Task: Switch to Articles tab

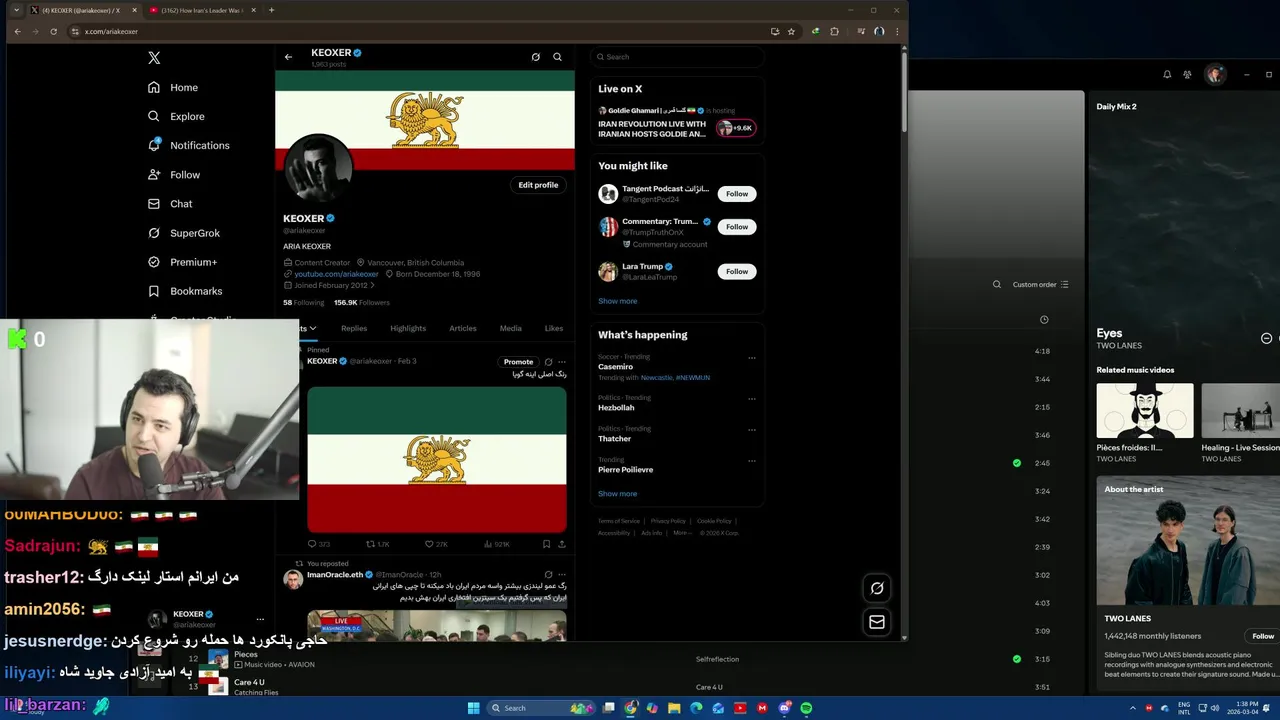Action: point(463,328)
